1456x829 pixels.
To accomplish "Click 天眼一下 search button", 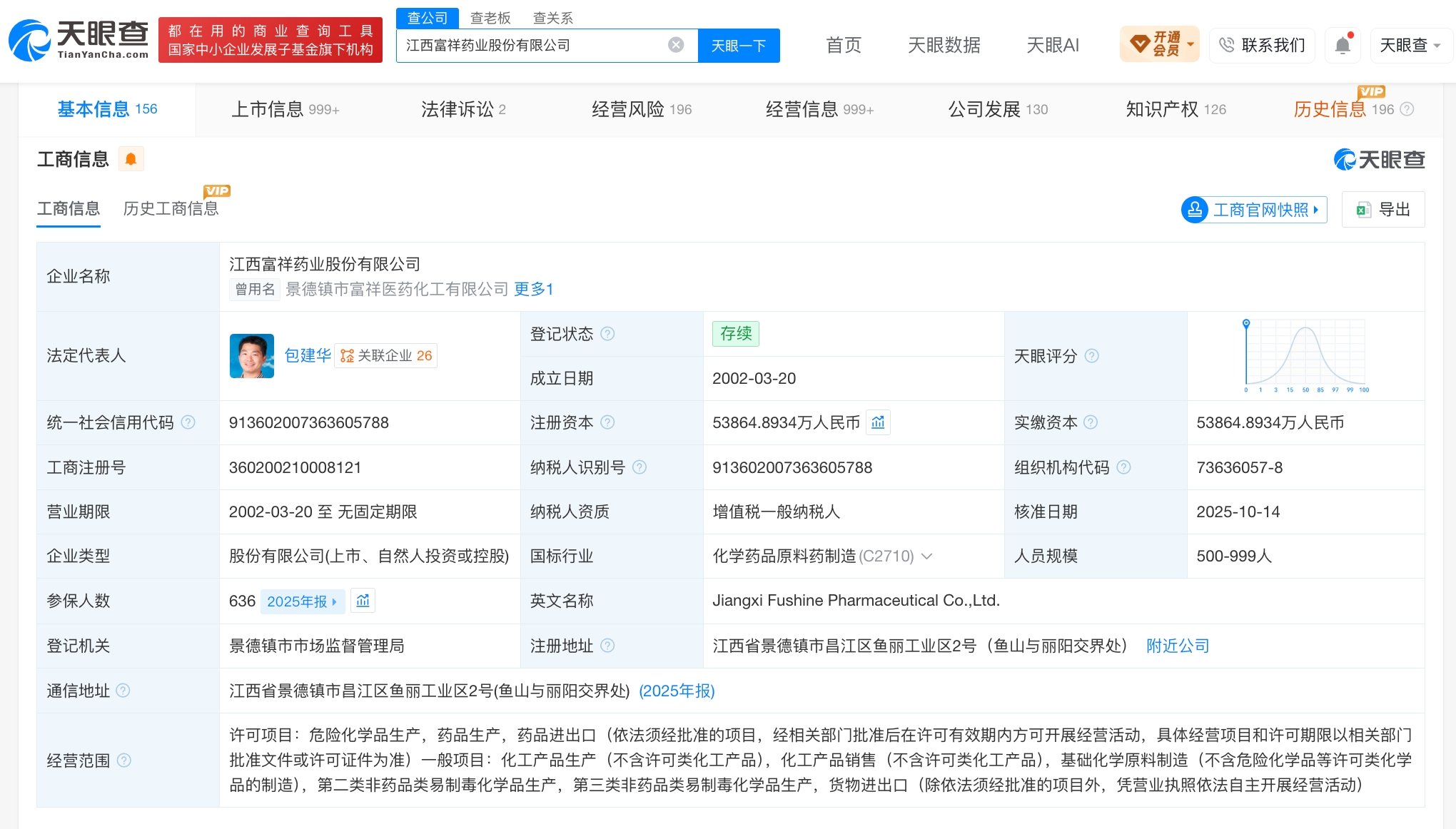I will [x=739, y=46].
